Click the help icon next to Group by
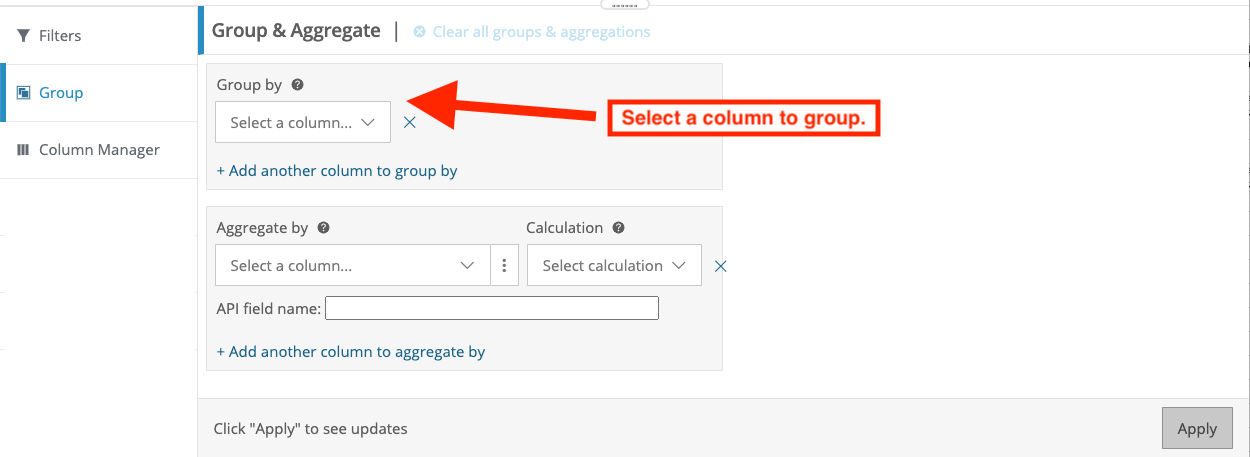 [297, 85]
